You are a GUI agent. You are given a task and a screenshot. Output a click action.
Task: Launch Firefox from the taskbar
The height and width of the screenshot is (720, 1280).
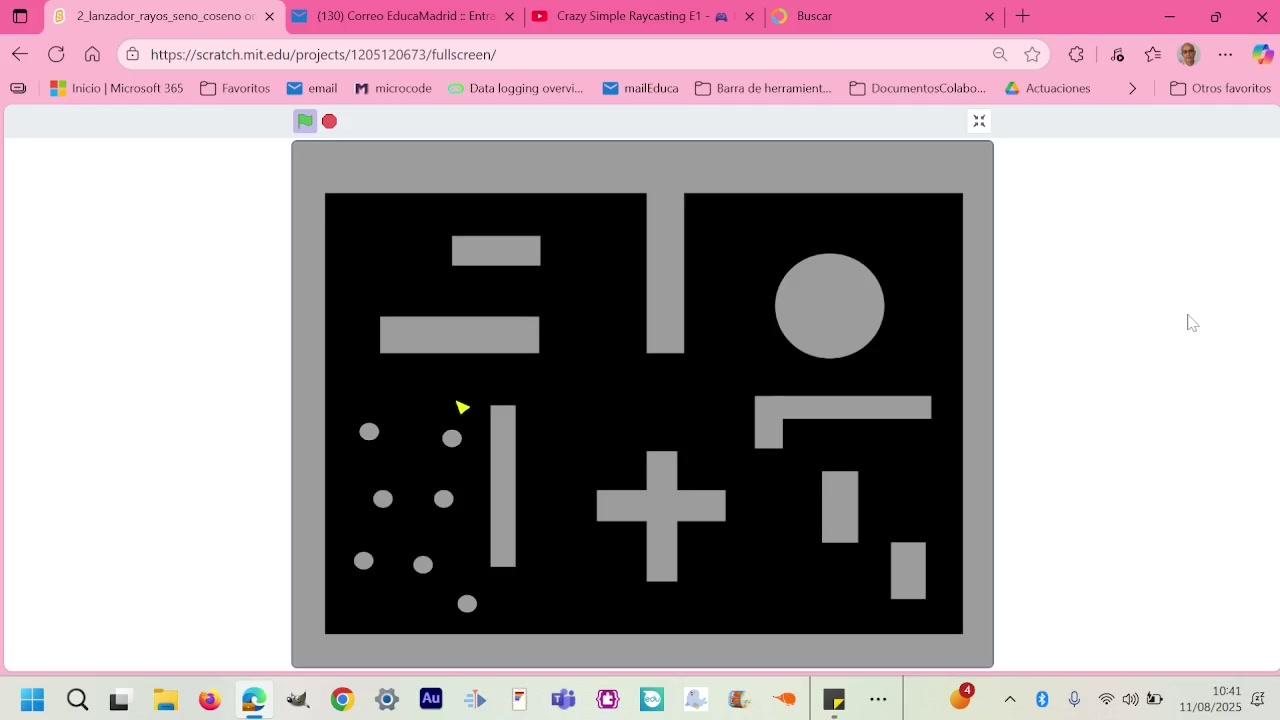(209, 699)
